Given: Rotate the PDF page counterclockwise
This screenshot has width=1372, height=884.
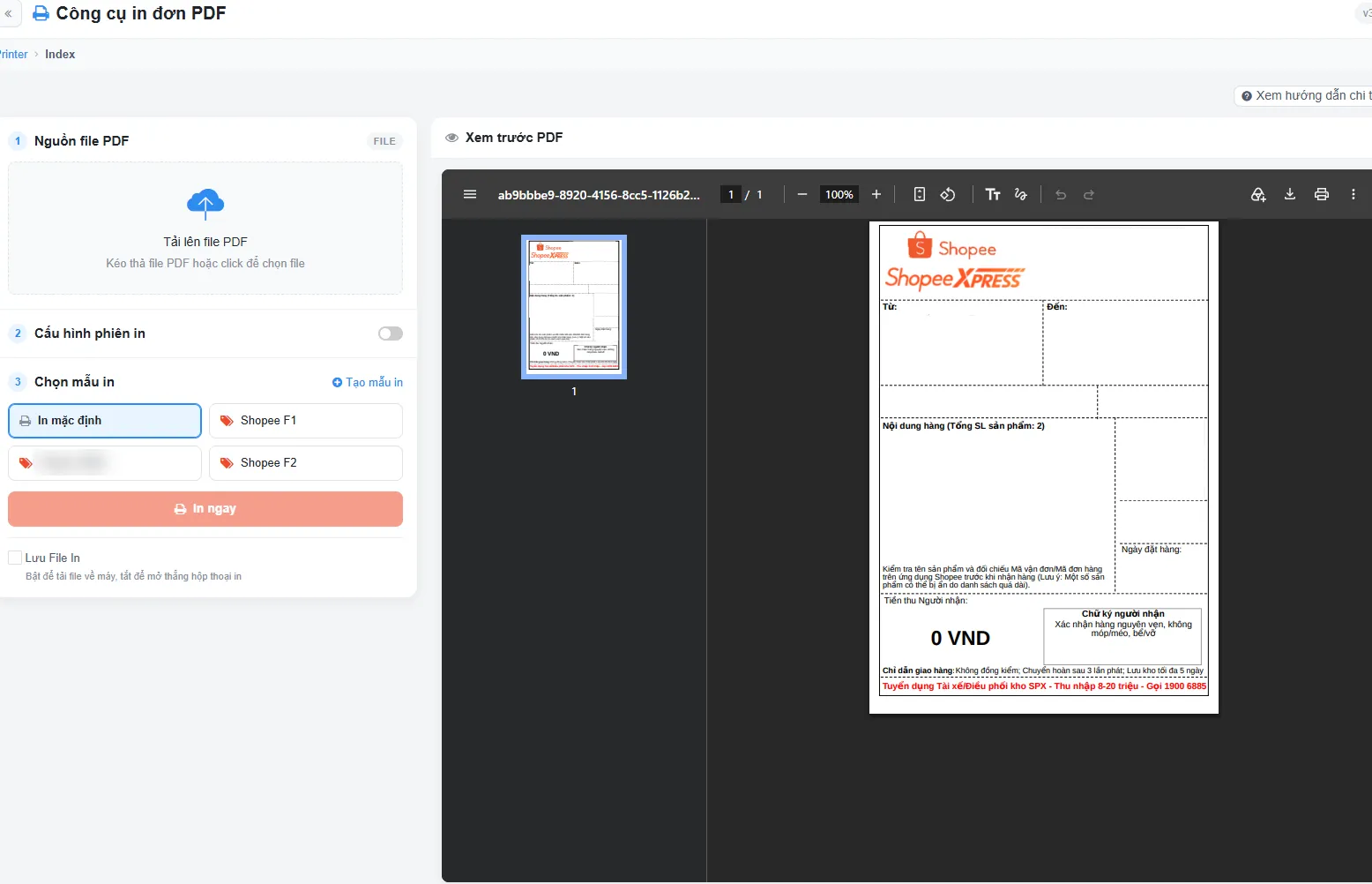Looking at the screenshot, I should tap(948, 194).
